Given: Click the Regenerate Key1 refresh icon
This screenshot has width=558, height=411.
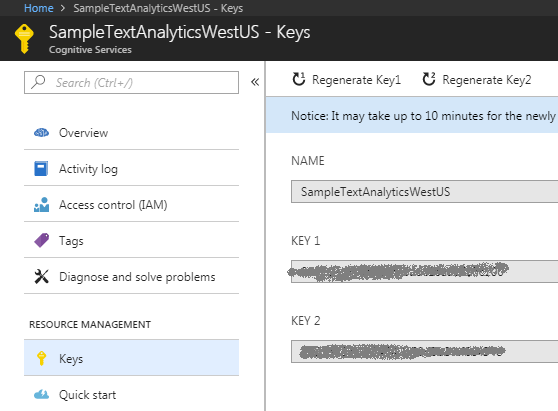Looking at the screenshot, I should 299,79.
